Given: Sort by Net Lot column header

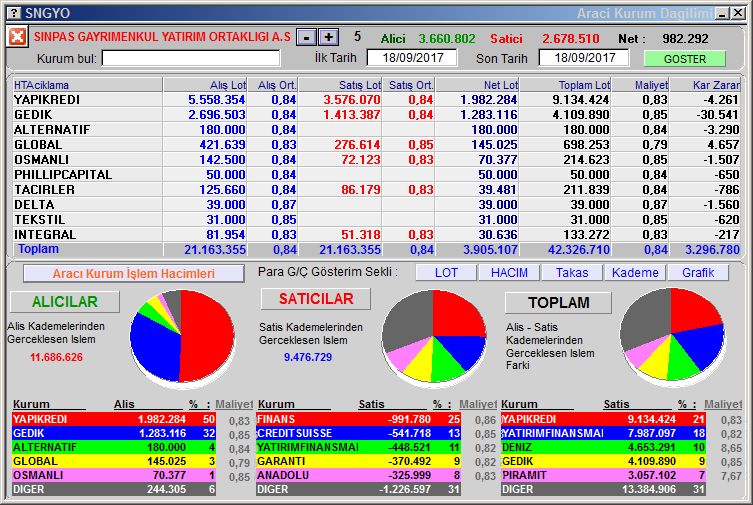Looking at the screenshot, I should 477,85.
